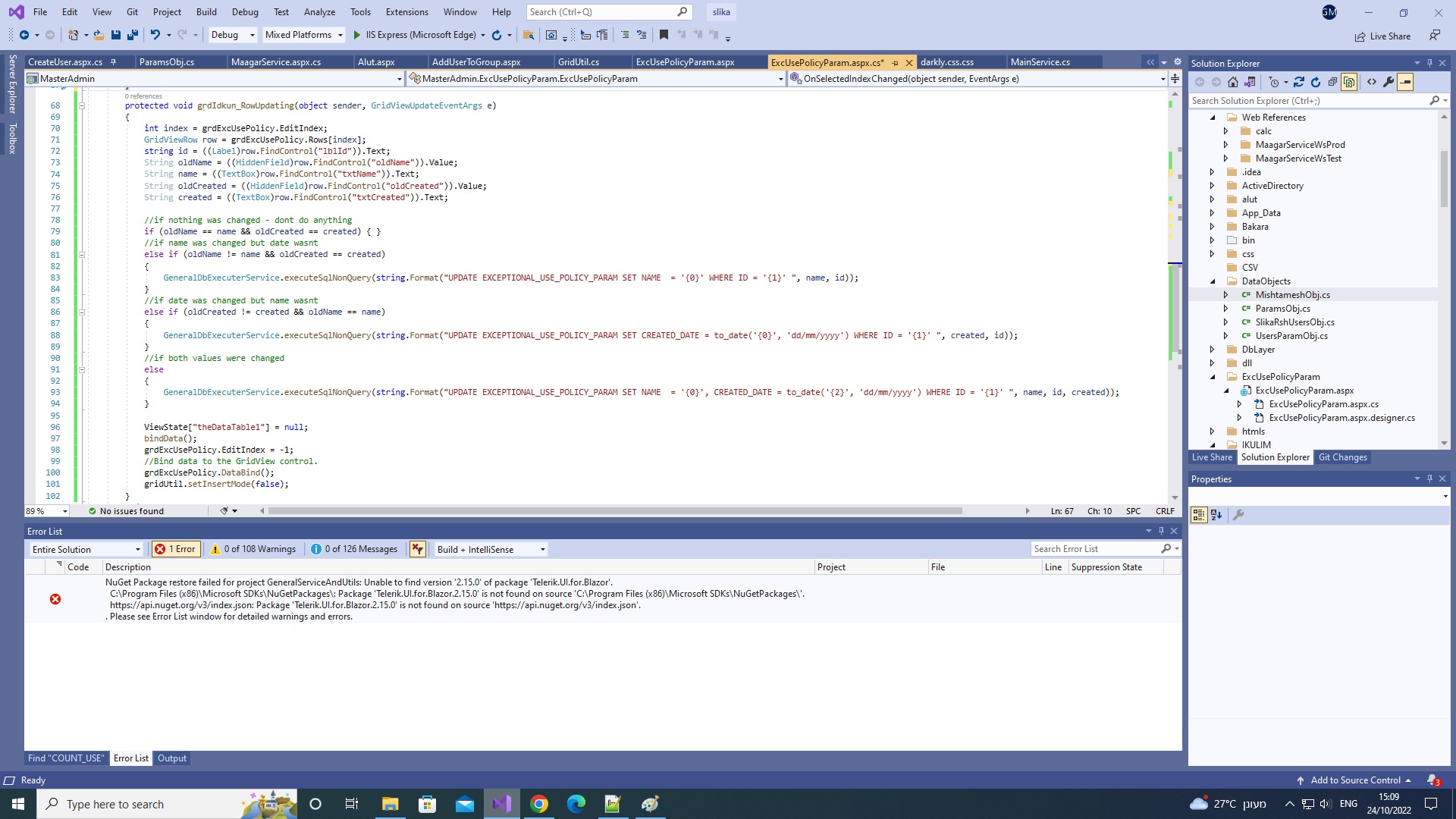Image resolution: width=1456 pixels, height=819 pixels.
Task: Click Collapse All in Solution Explorer
Action: 1332,82
